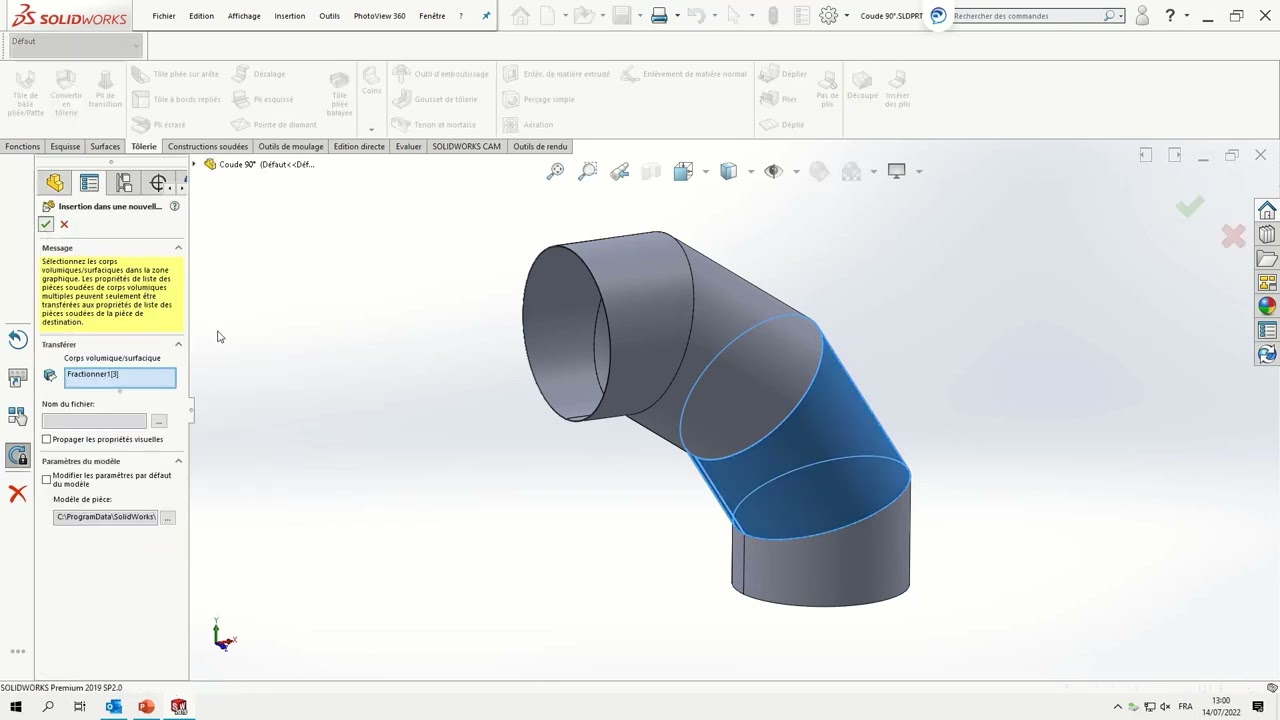Open the Hide/Show Items dropdown arrow
The image size is (1280, 720).
click(796, 172)
